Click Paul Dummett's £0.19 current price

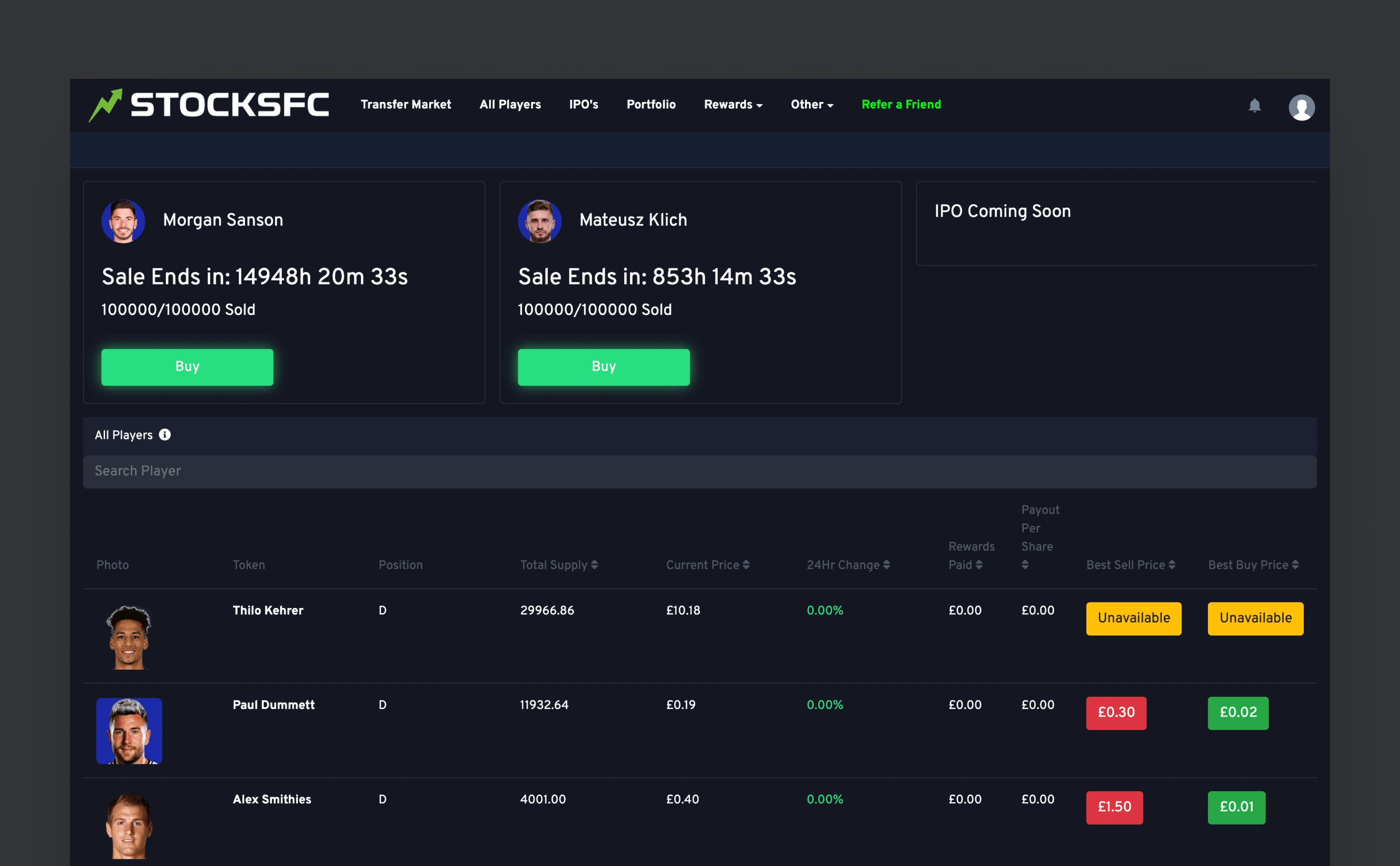(681, 705)
